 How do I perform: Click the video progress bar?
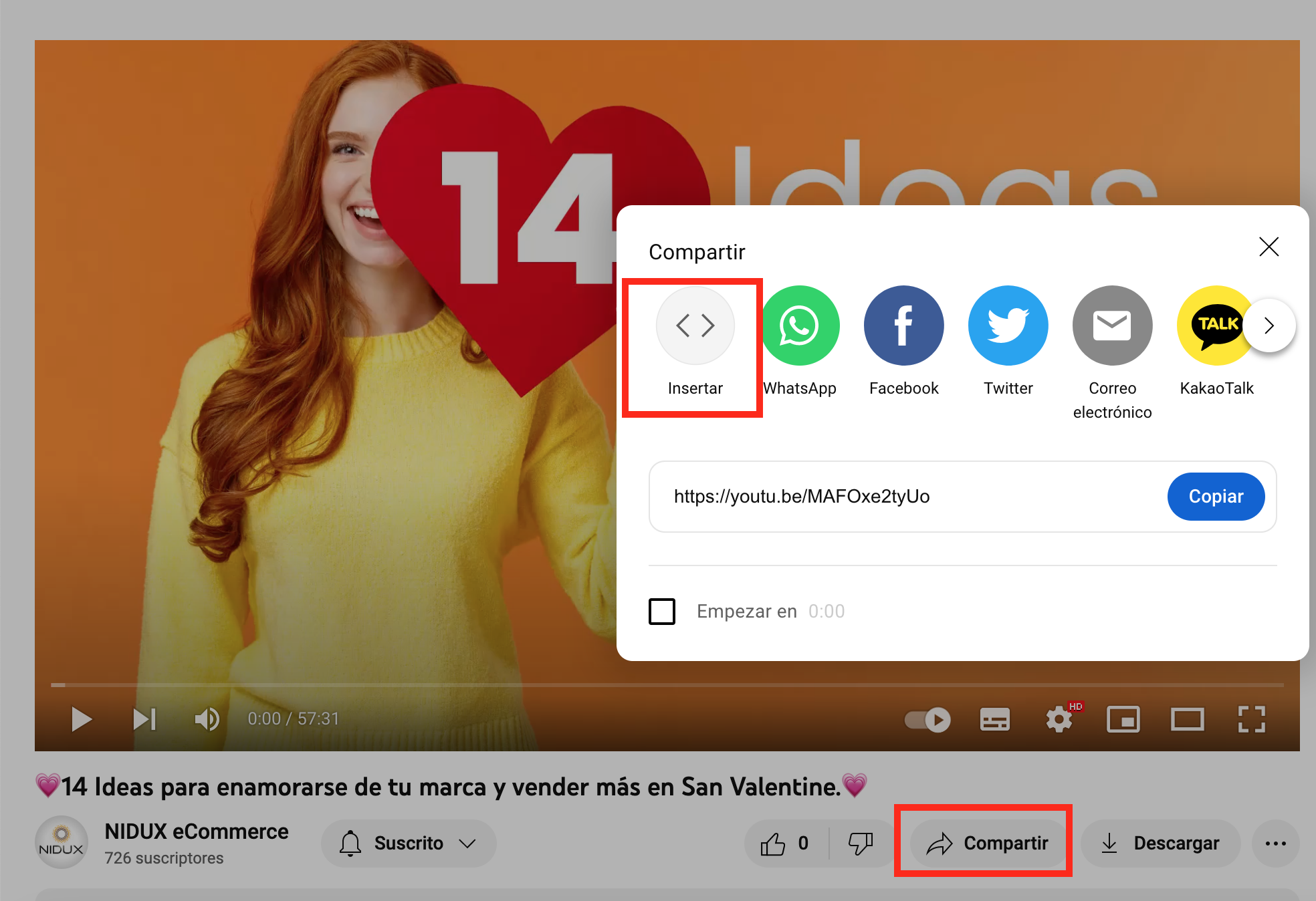click(667, 684)
